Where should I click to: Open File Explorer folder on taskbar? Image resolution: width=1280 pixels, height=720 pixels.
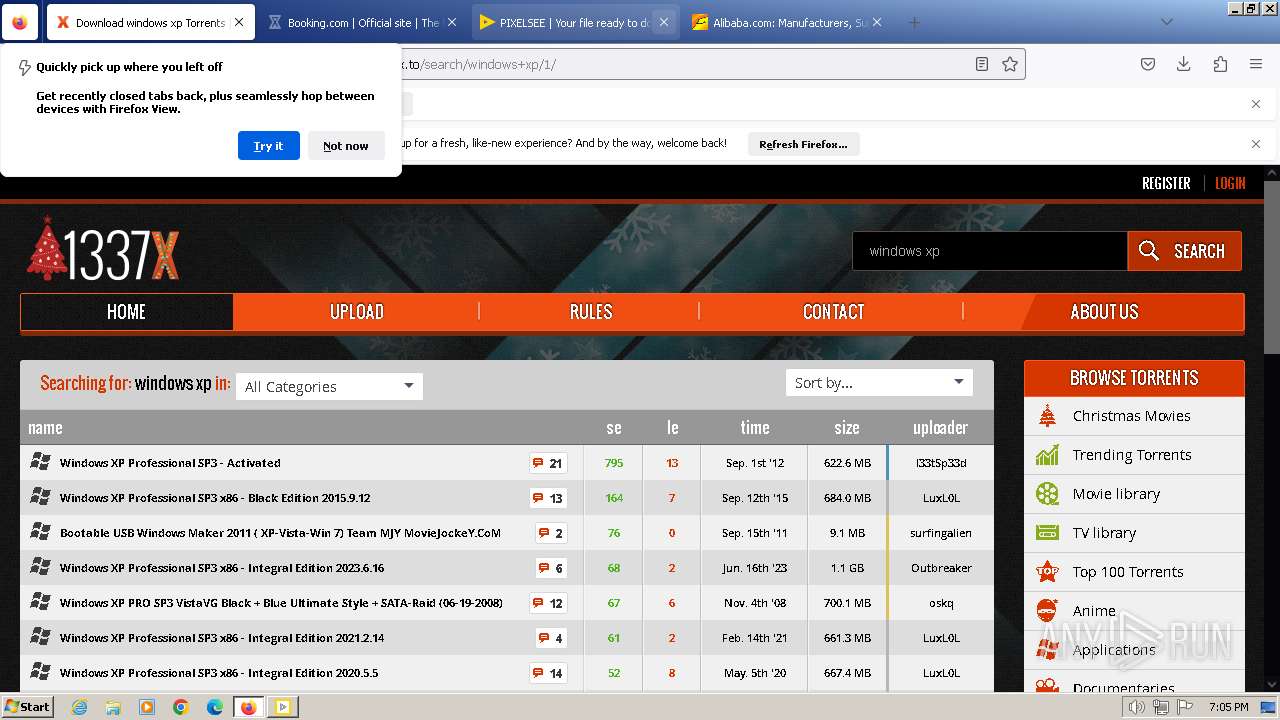113,707
